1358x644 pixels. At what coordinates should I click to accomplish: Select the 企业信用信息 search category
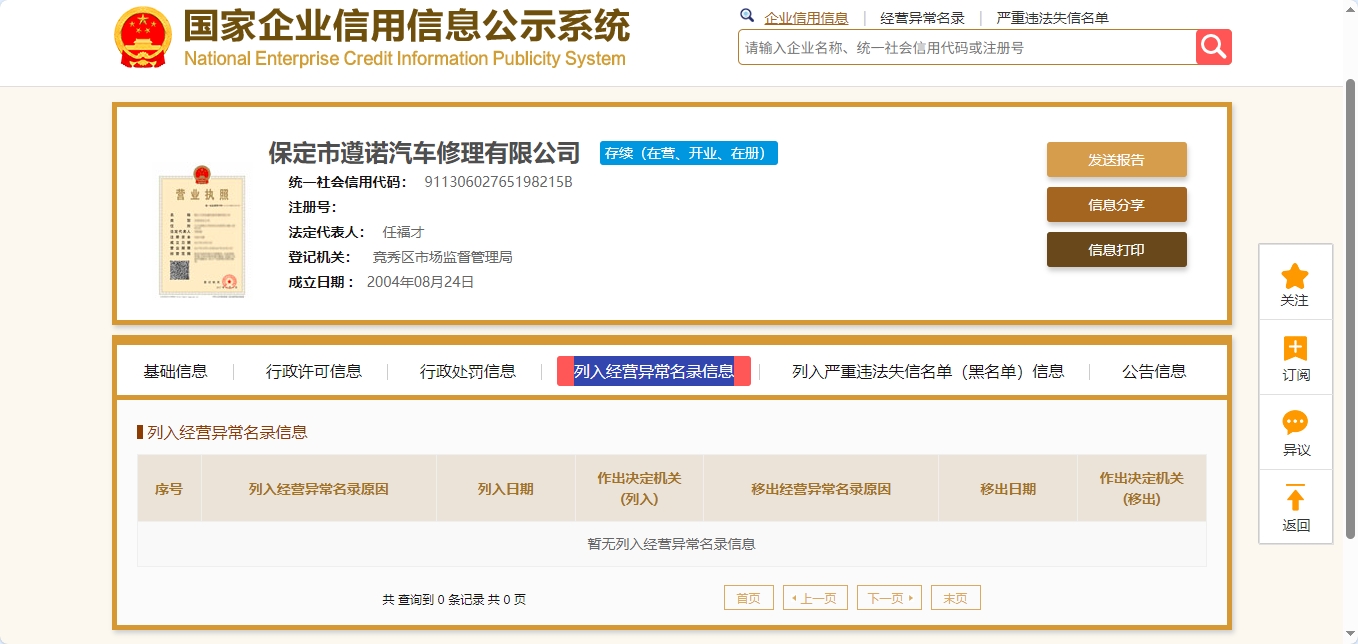click(806, 18)
